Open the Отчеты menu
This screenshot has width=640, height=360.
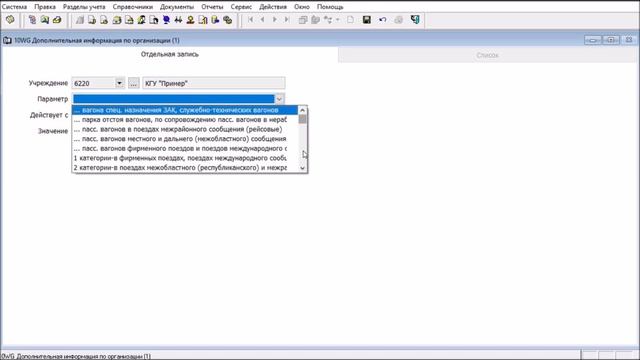pos(212,7)
